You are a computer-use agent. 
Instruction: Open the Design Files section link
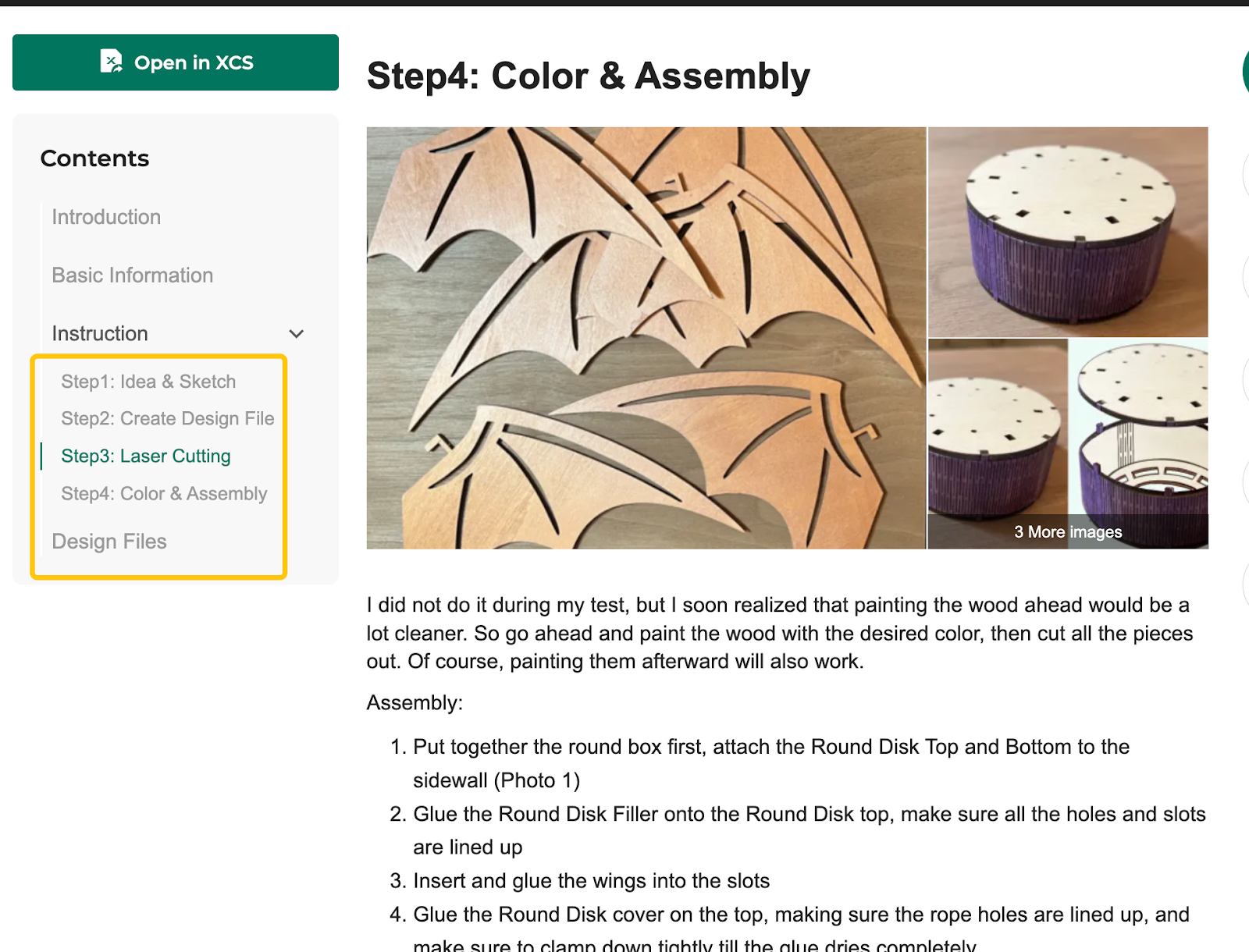pyautogui.click(x=109, y=542)
